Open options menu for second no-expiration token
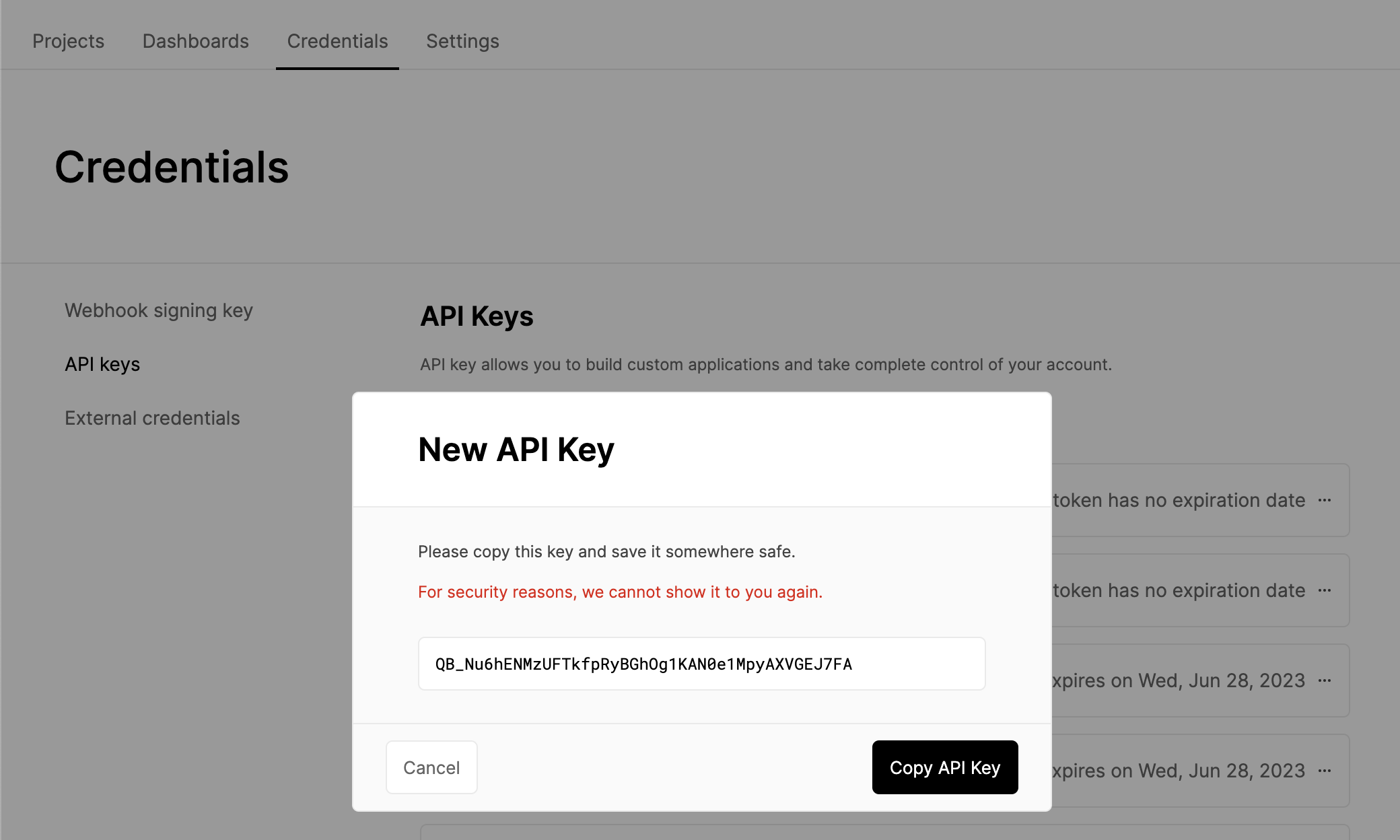The image size is (1400, 840). (x=1325, y=590)
